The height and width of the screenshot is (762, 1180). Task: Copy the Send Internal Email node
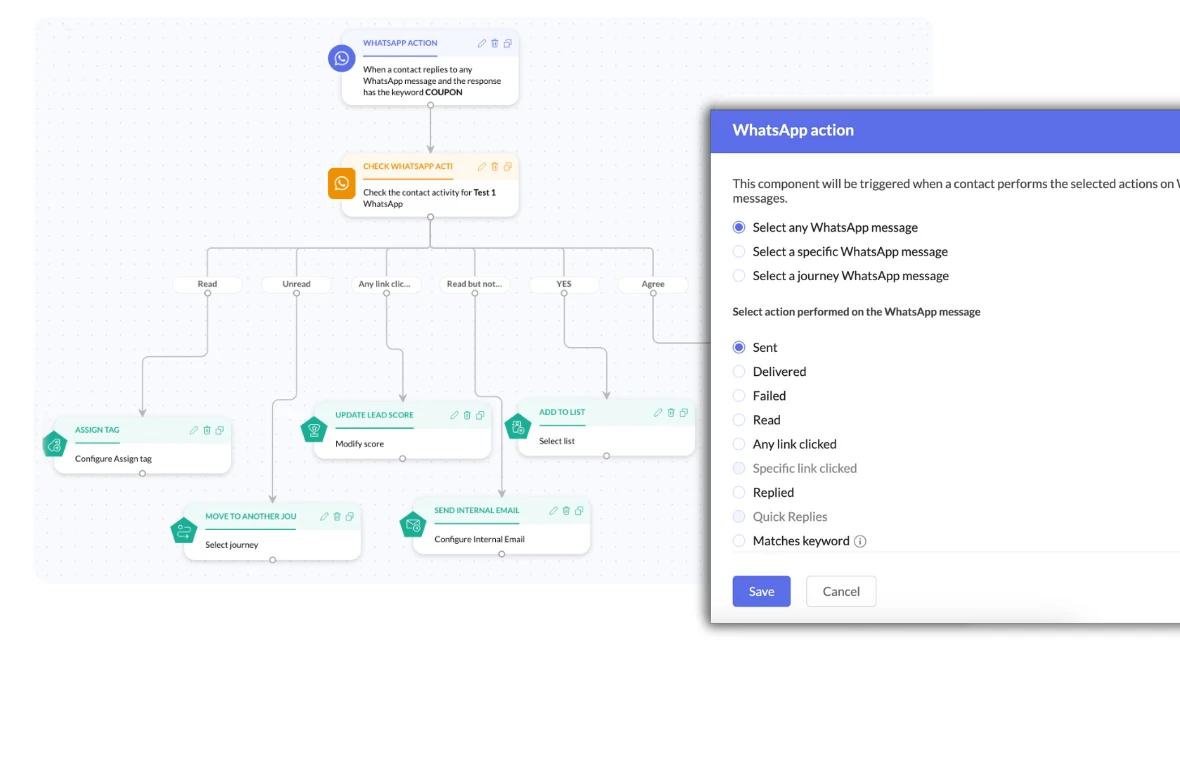point(579,511)
